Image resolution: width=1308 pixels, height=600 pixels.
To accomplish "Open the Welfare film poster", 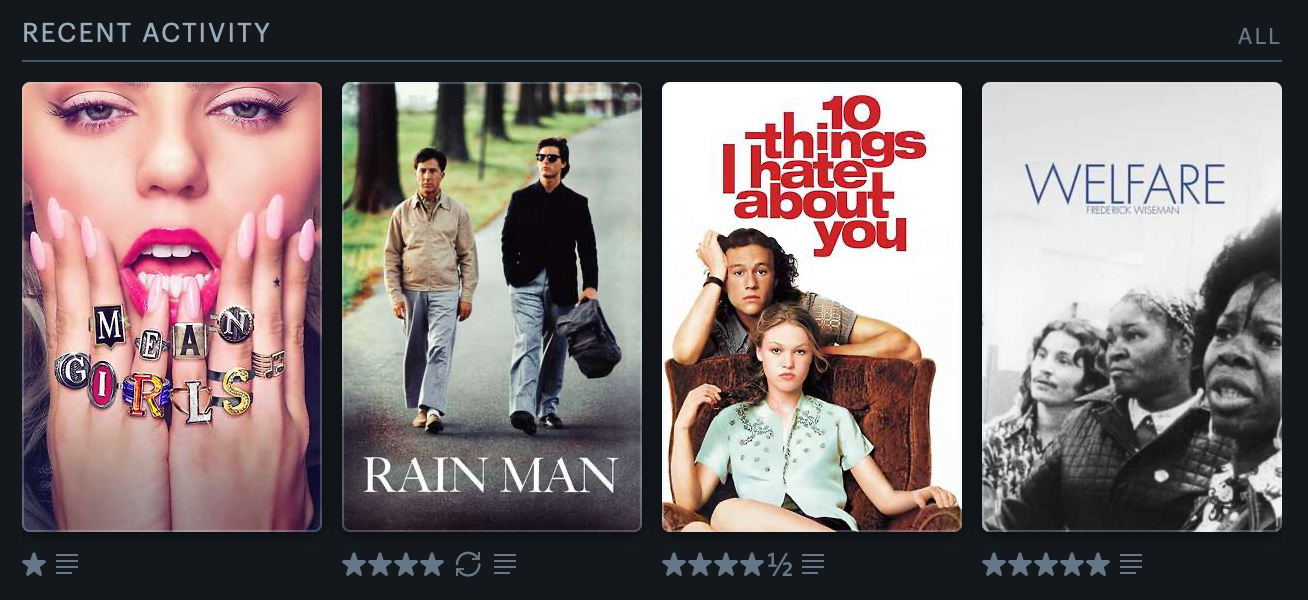I will 1132,307.
